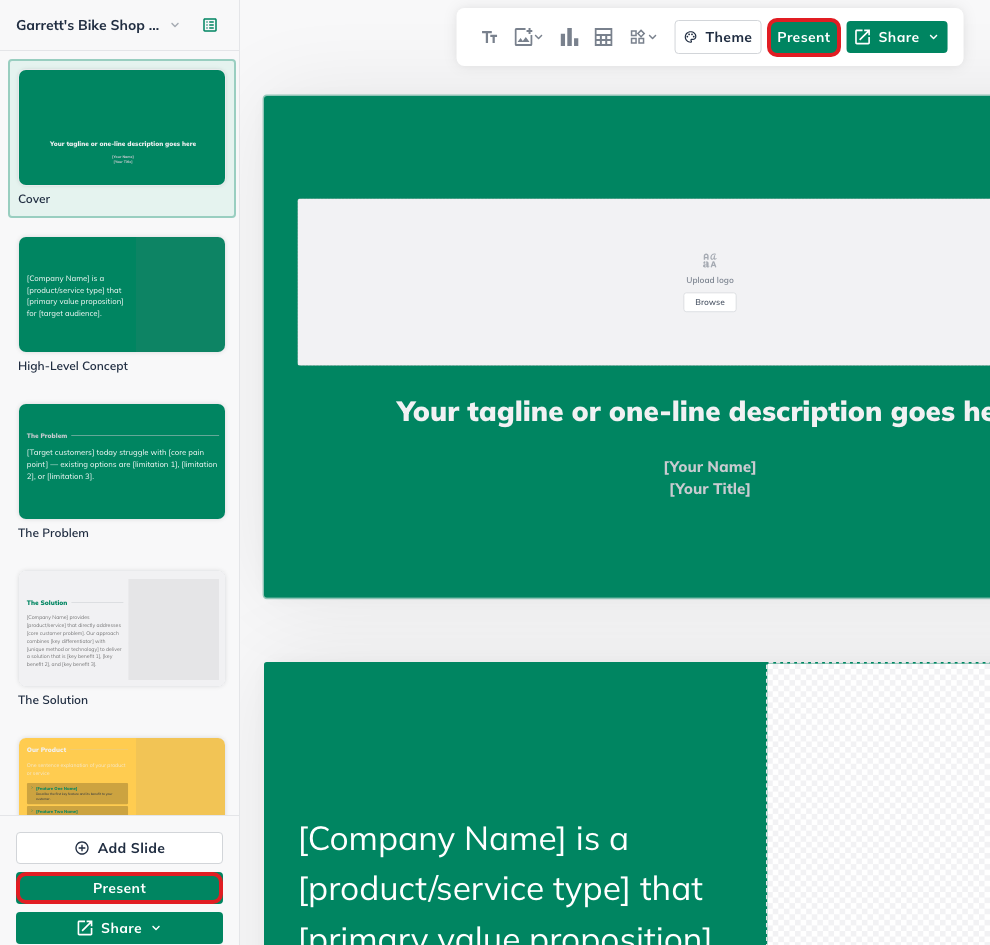Image resolution: width=990 pixels, height=945 pixels.
Task: Click The Solution slide label
Action: [53, 700]
